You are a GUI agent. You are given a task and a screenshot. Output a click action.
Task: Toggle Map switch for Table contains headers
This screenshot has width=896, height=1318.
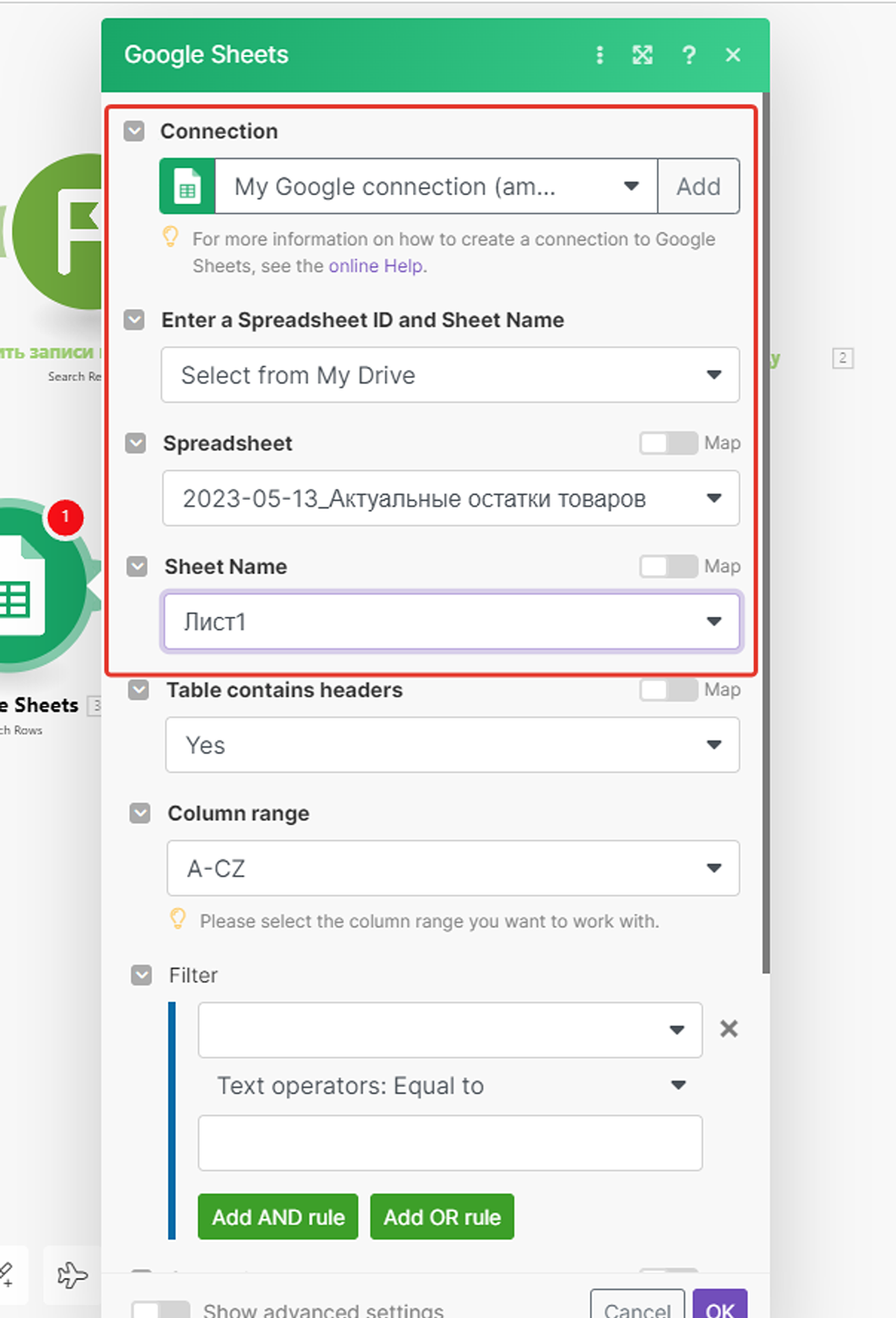(668, 690)
